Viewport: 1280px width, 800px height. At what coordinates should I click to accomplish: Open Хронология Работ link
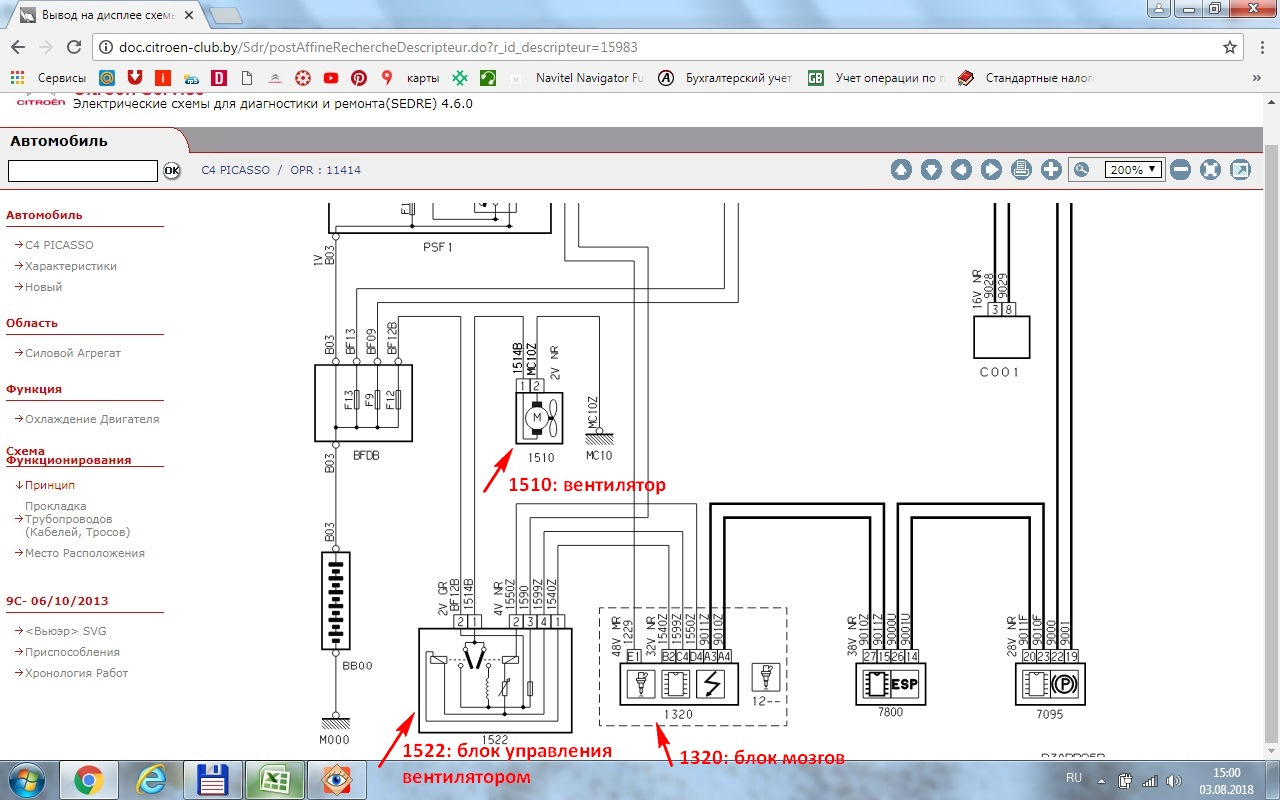click(x=77, y=673)
